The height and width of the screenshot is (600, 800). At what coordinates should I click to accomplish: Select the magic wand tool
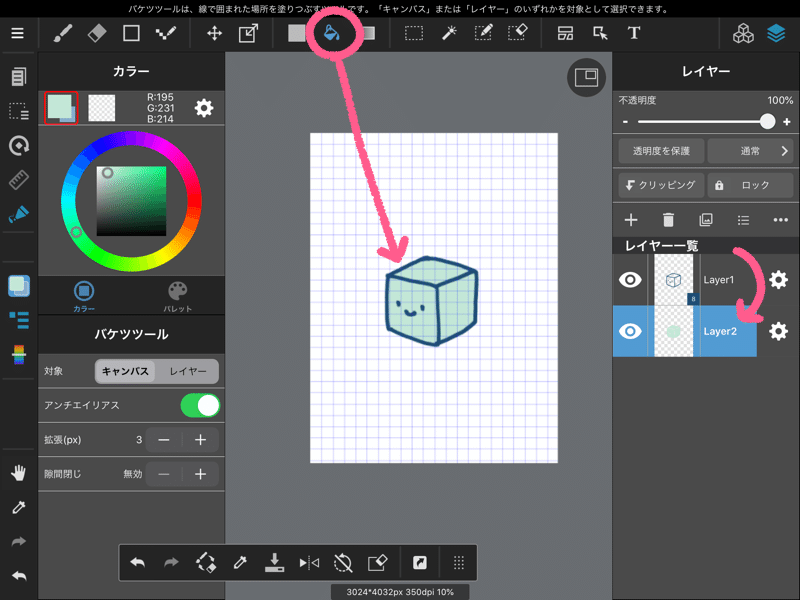click(449, 34)
